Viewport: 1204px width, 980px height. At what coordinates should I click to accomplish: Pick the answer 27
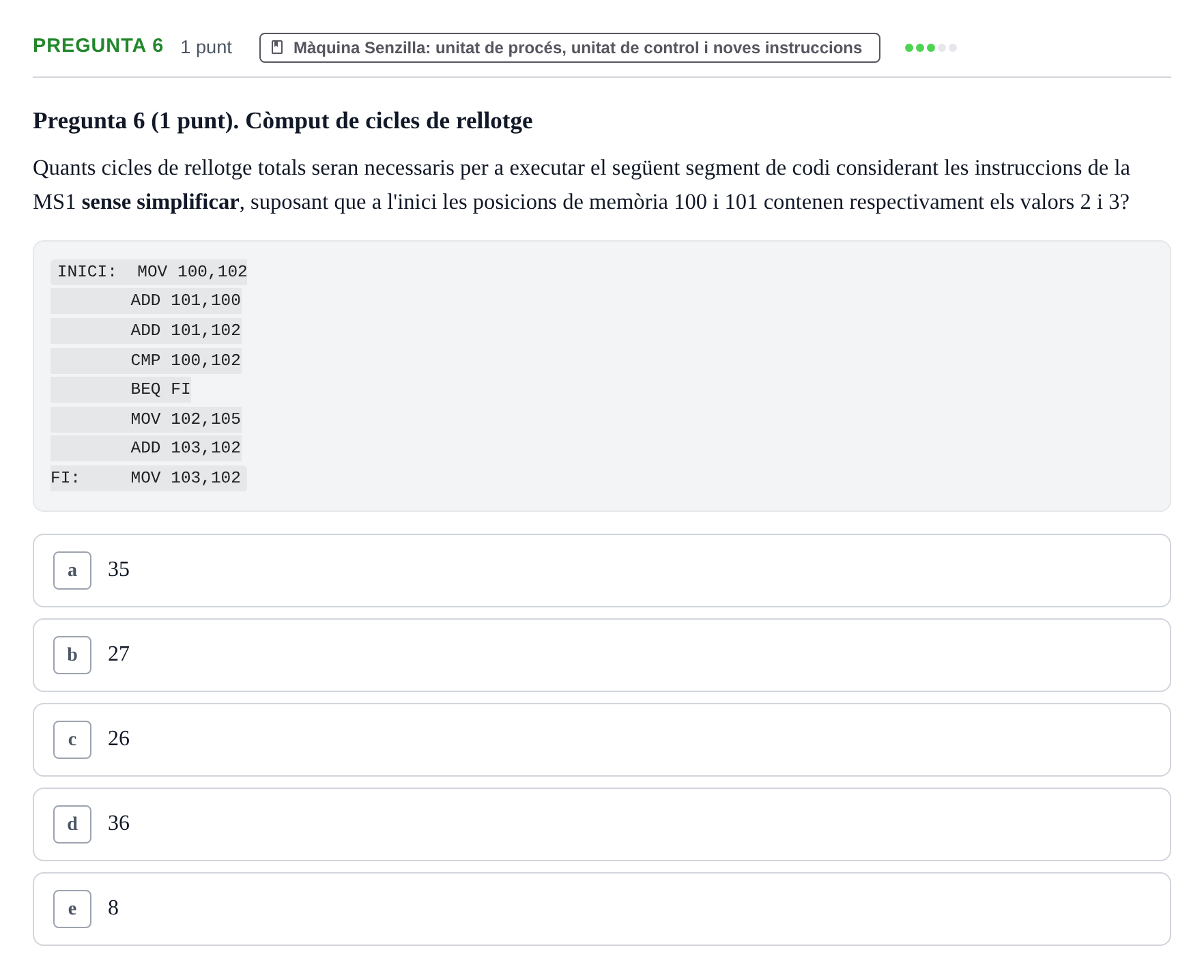[x=601, y=655]
